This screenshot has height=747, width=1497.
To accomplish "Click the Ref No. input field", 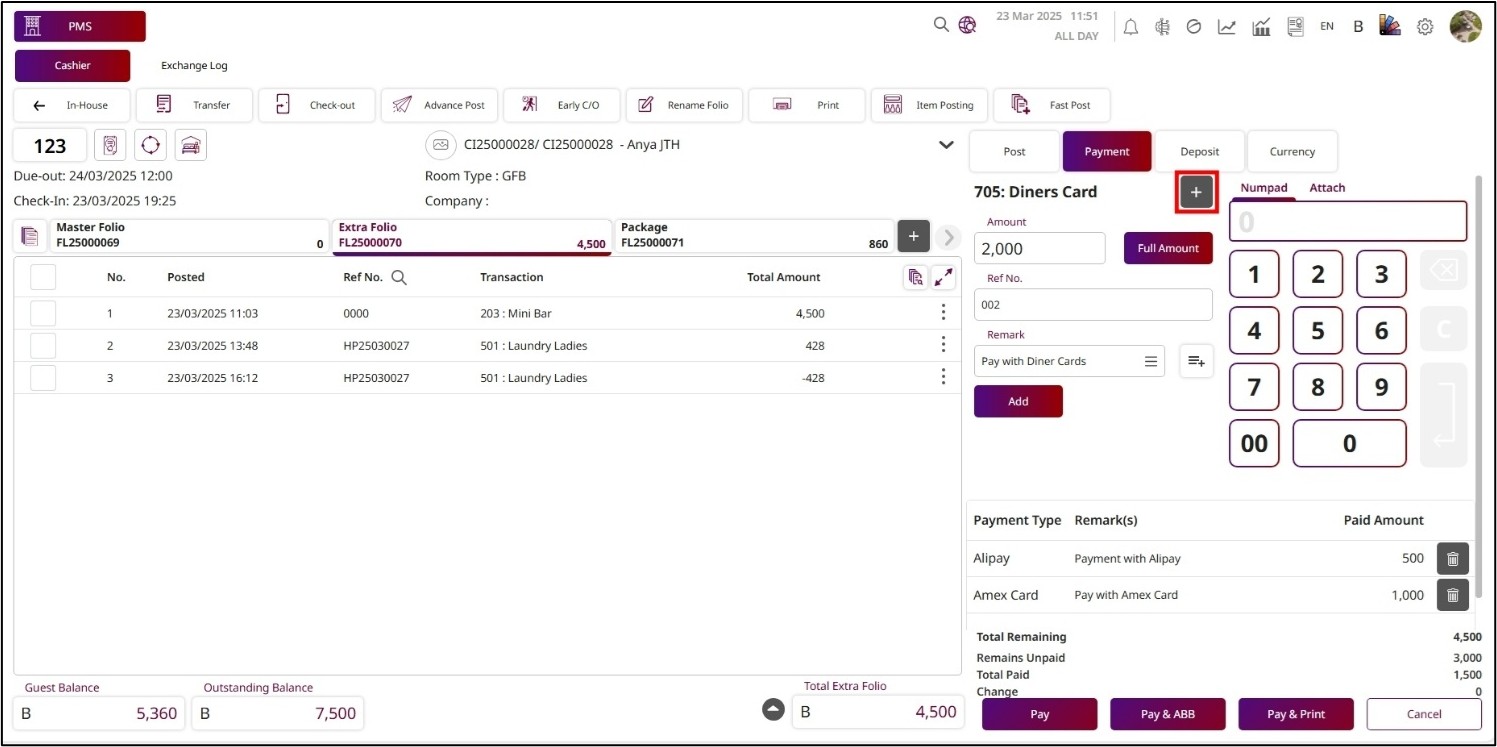I will [x=1092, y=305].
